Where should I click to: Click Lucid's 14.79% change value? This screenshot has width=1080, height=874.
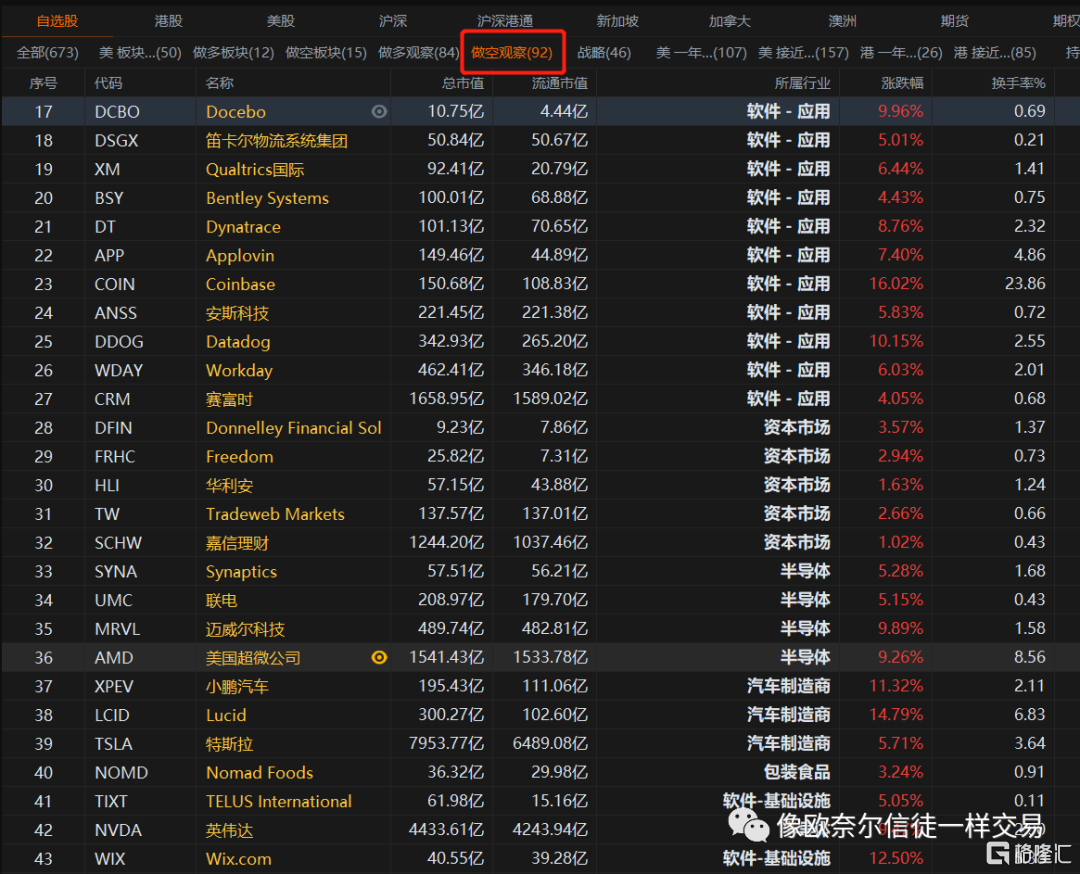tap(896, 715)
